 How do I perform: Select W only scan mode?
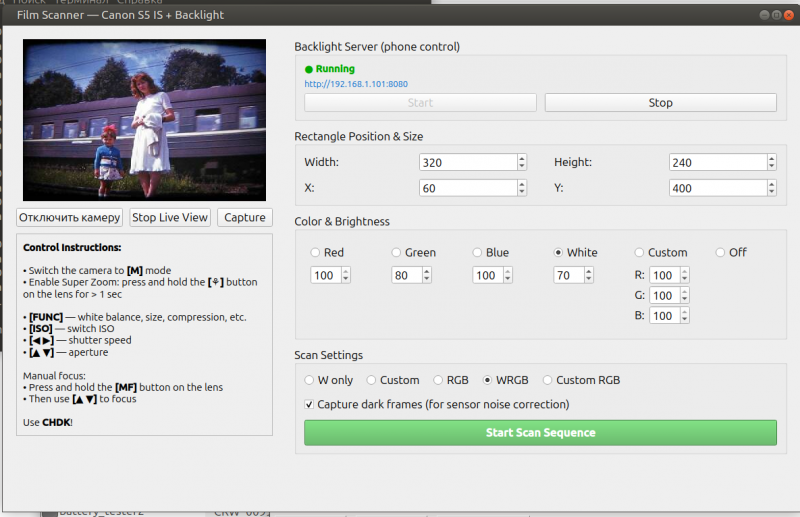click(x=309, y=380)
